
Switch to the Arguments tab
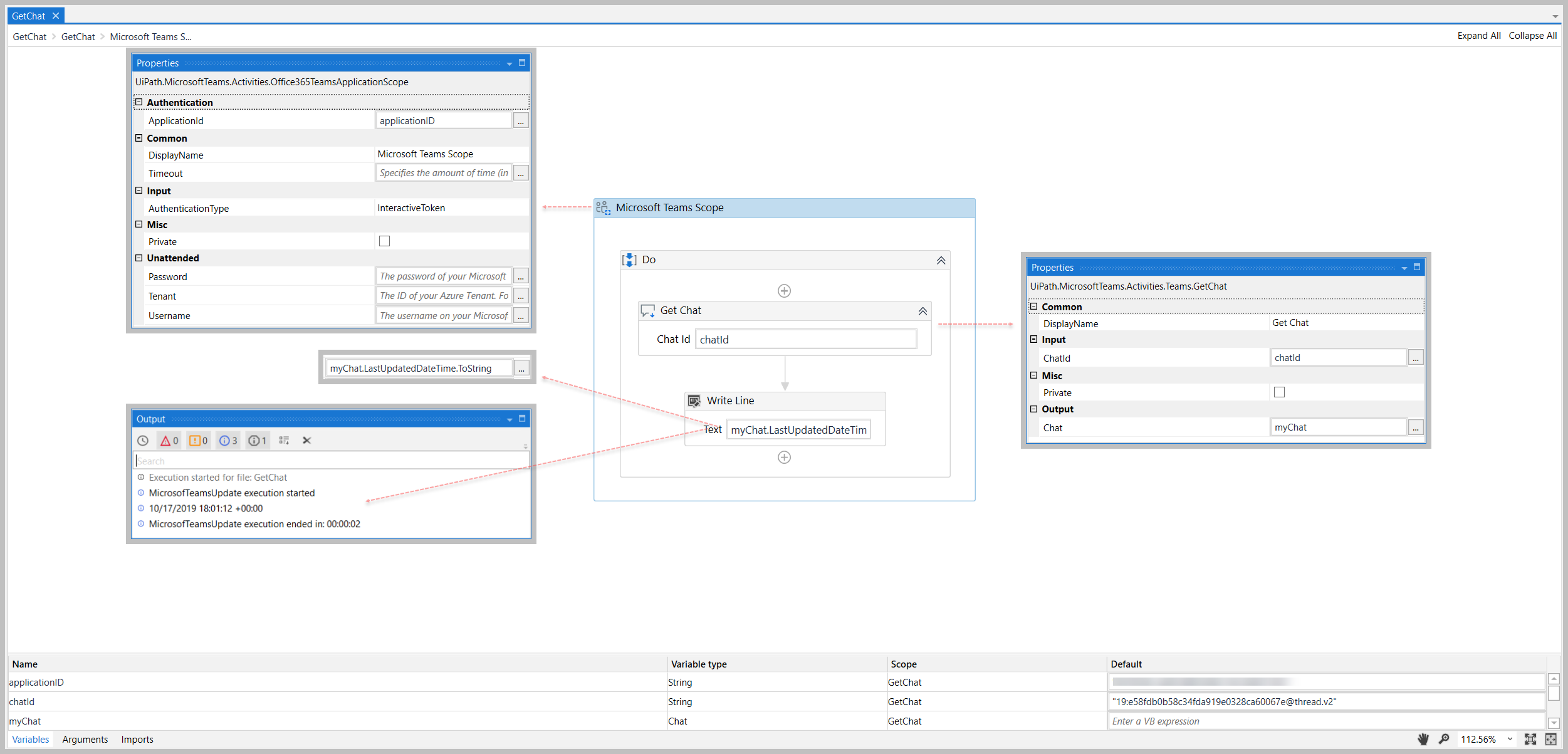click(x=85, y=740)
